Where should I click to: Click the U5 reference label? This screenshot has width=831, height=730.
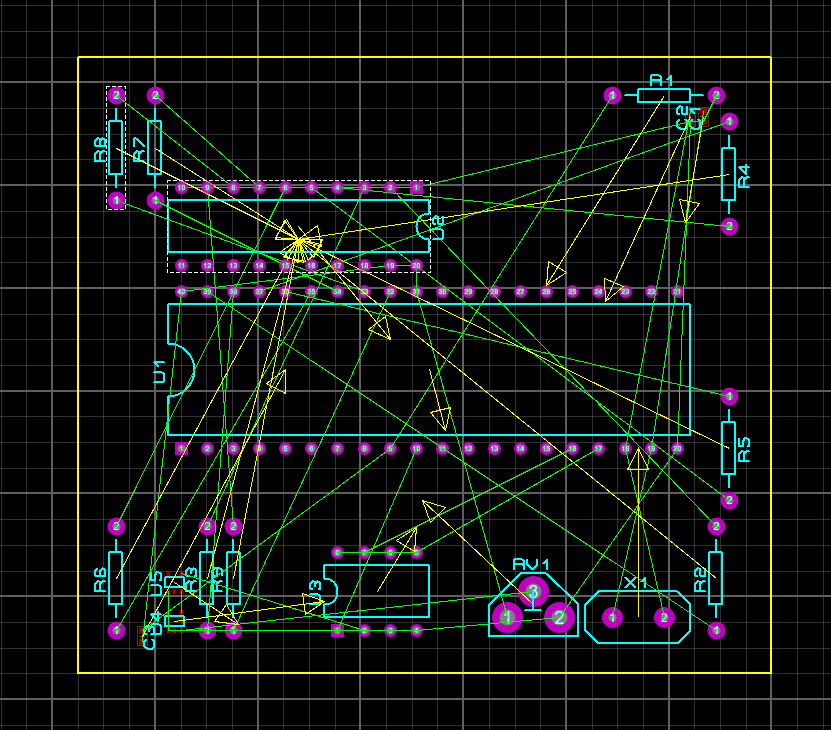point(155,583)
